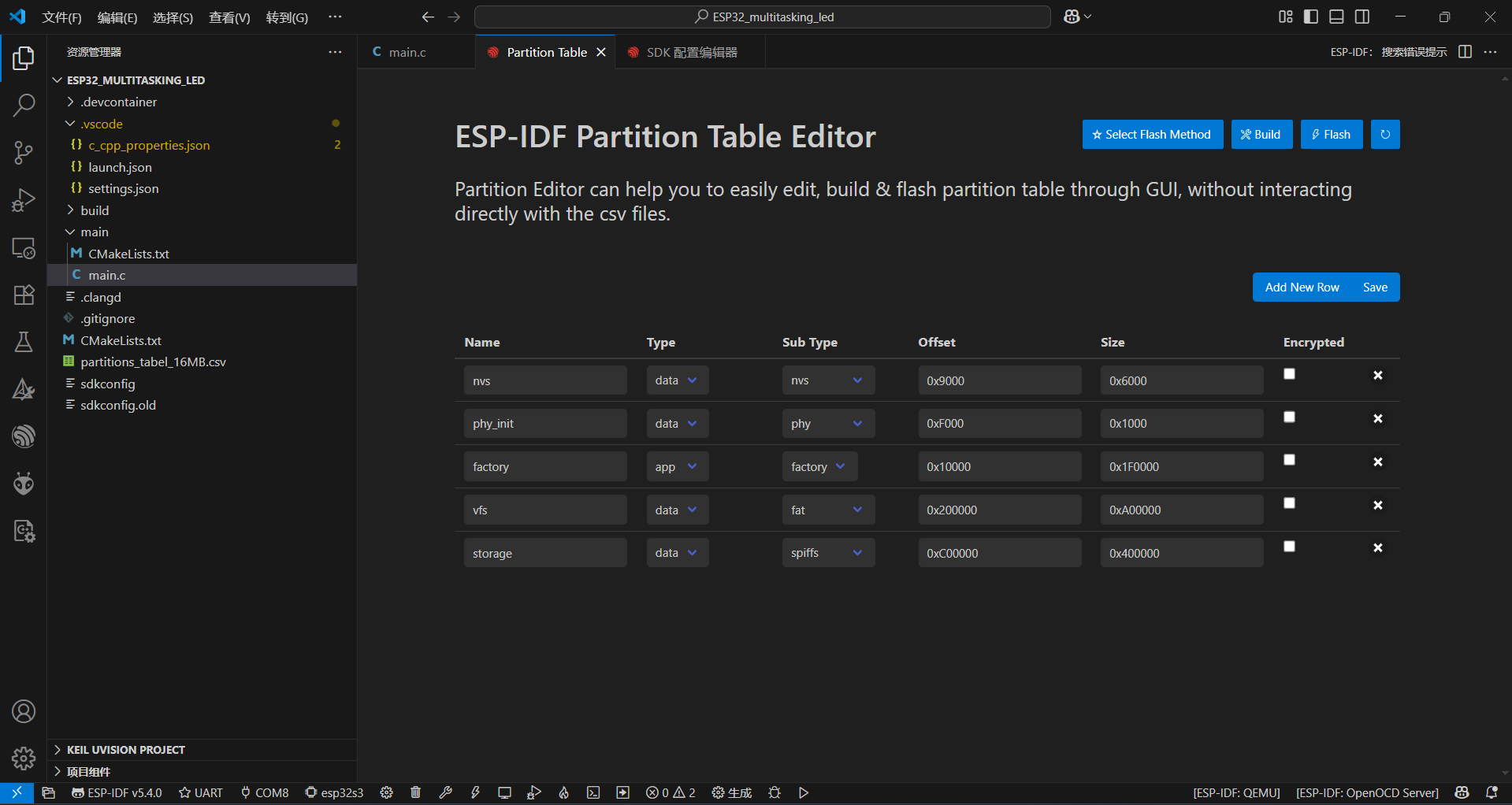Open the Testing flask view

pyautogui.click(x=24, y=342)
